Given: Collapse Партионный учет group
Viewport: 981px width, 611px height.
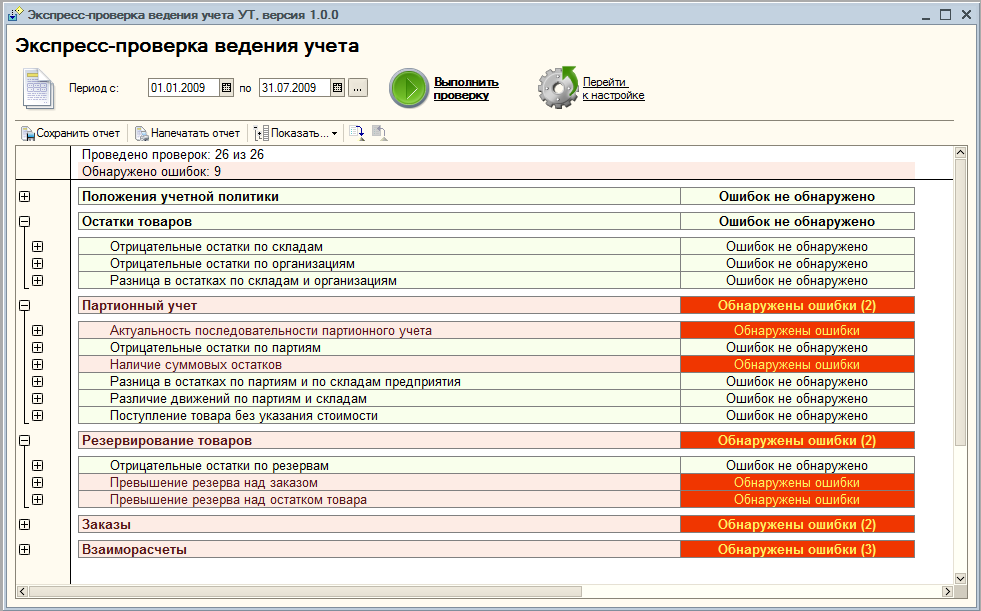Looking at the screenshot, I should tap(24, 305).
